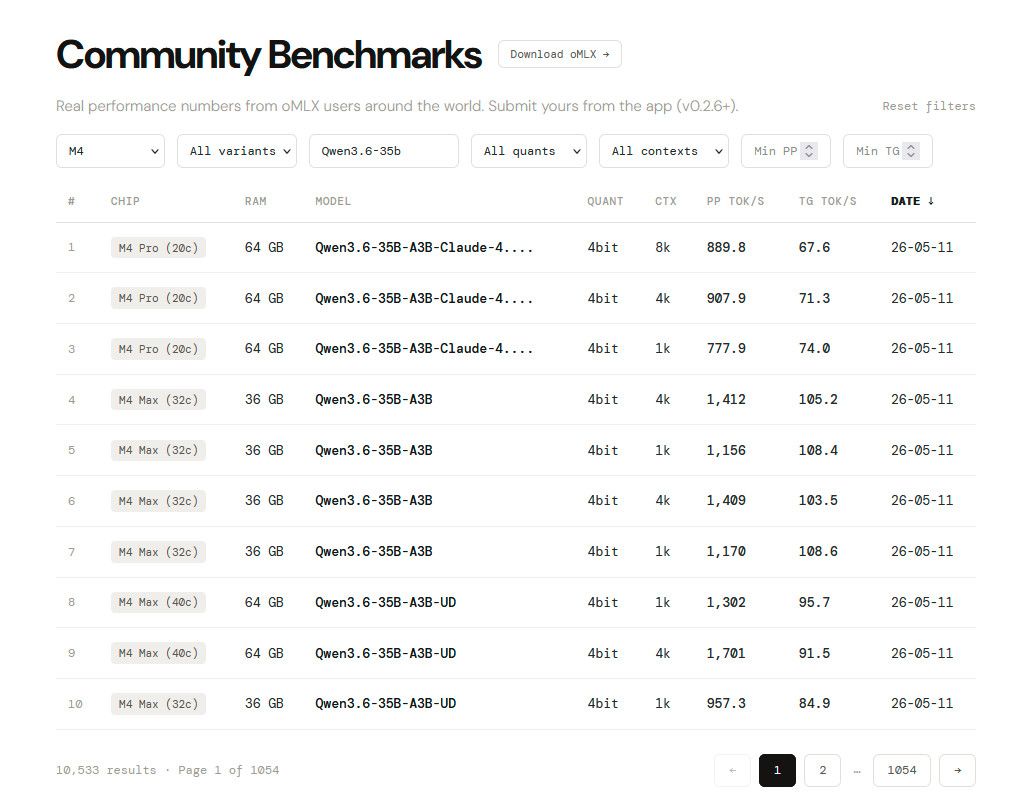Select M4 Max (40c) chip in row 9
Image resolution: width=1017 pixels, height=806 pixels.
(158, 653)
